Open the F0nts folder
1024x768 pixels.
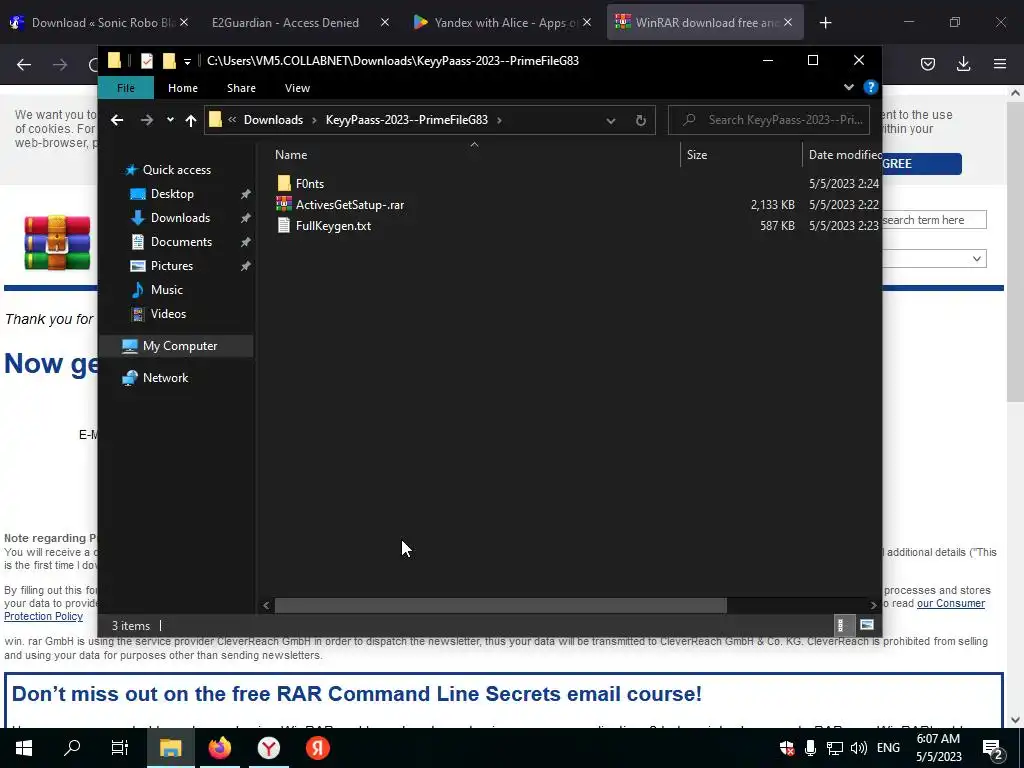click(310, 184)
